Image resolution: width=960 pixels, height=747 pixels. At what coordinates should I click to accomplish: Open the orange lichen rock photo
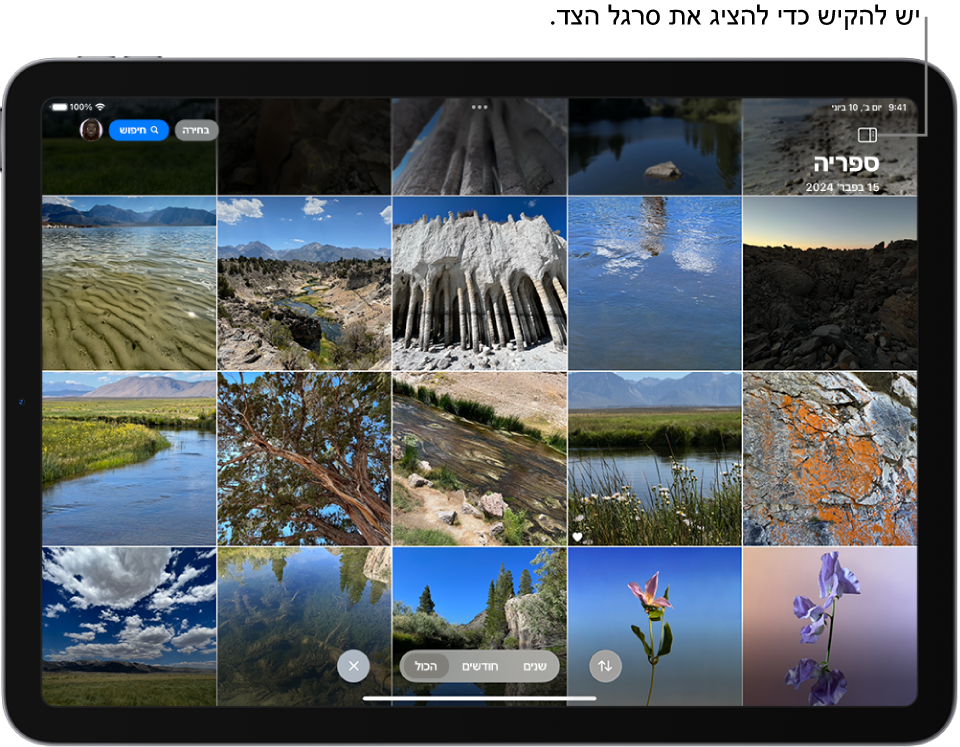[830, 459]
